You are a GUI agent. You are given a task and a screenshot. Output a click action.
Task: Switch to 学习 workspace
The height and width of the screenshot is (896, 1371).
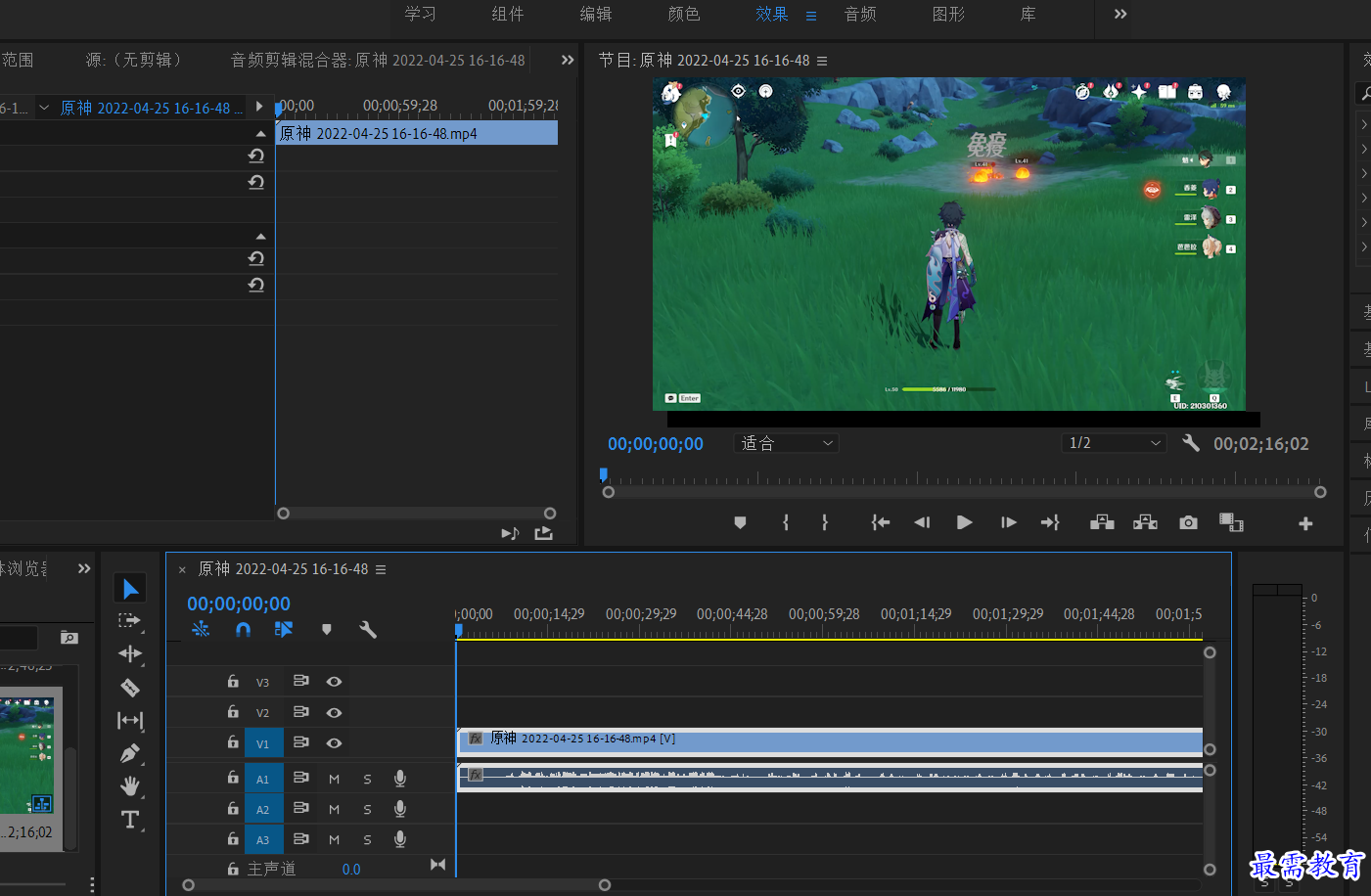(421, 14)
